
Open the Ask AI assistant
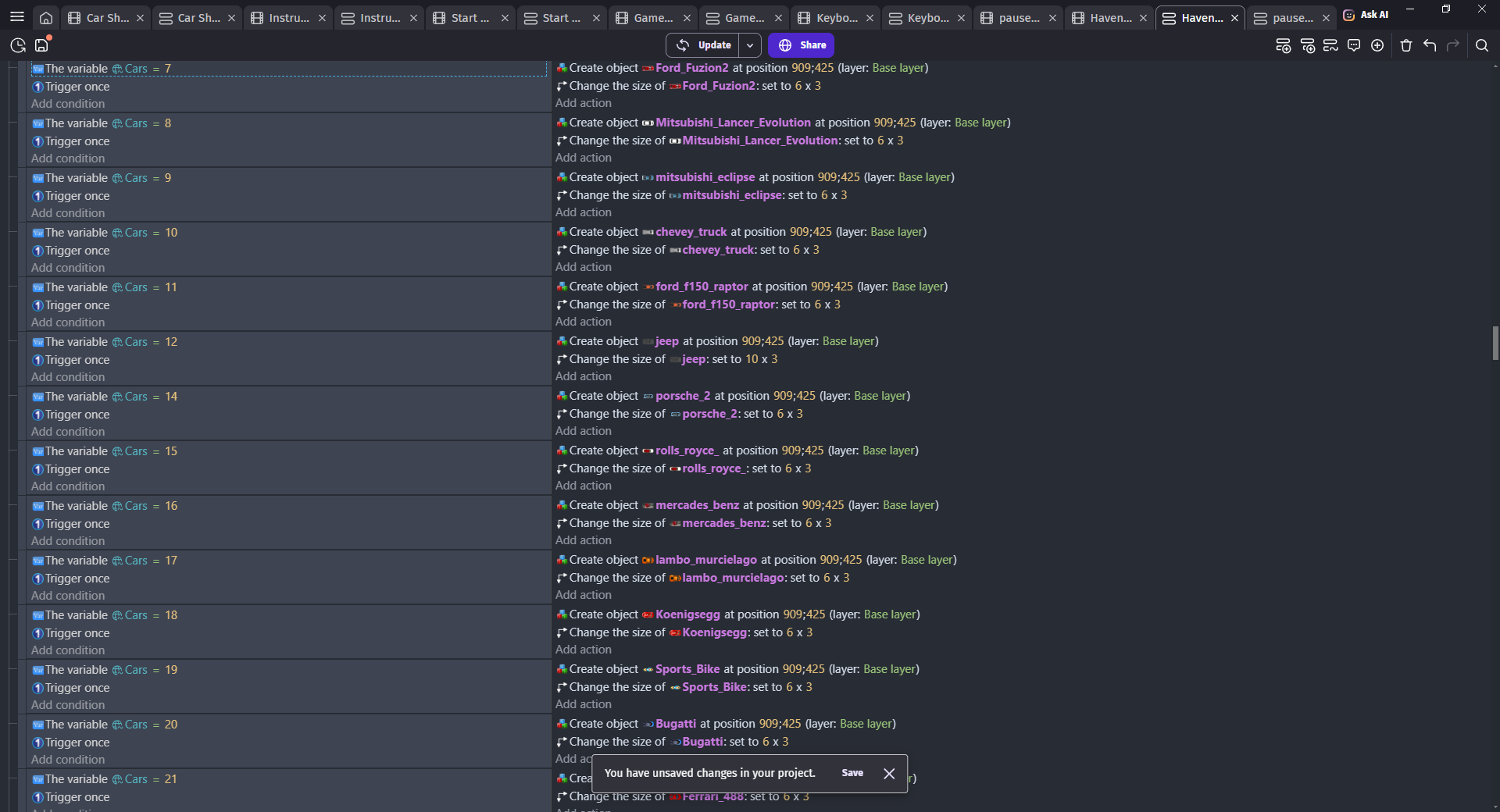pyautogui.click(x=1366, y=15)
